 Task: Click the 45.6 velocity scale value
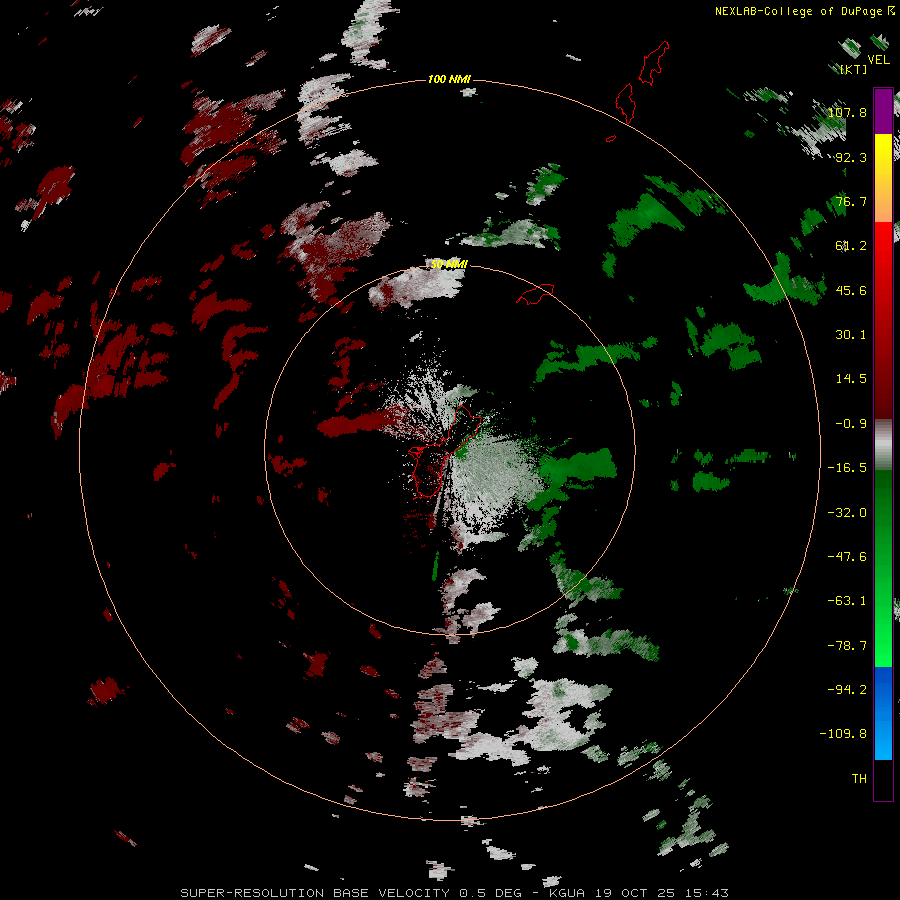click(x=851, y=290)
